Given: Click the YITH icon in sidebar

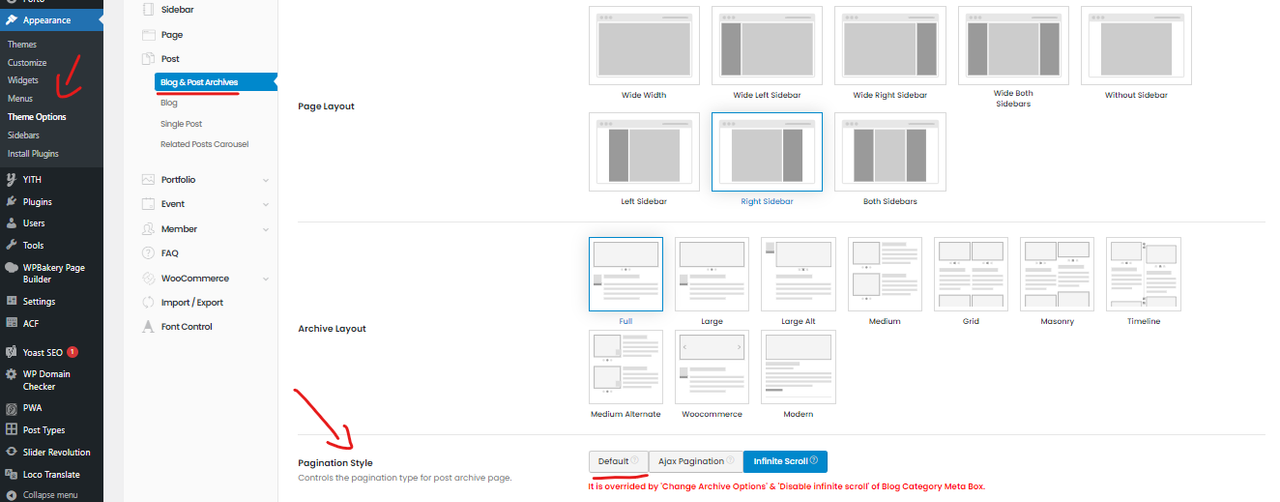Looking at the screenshot, I should (x=12, y=180).
